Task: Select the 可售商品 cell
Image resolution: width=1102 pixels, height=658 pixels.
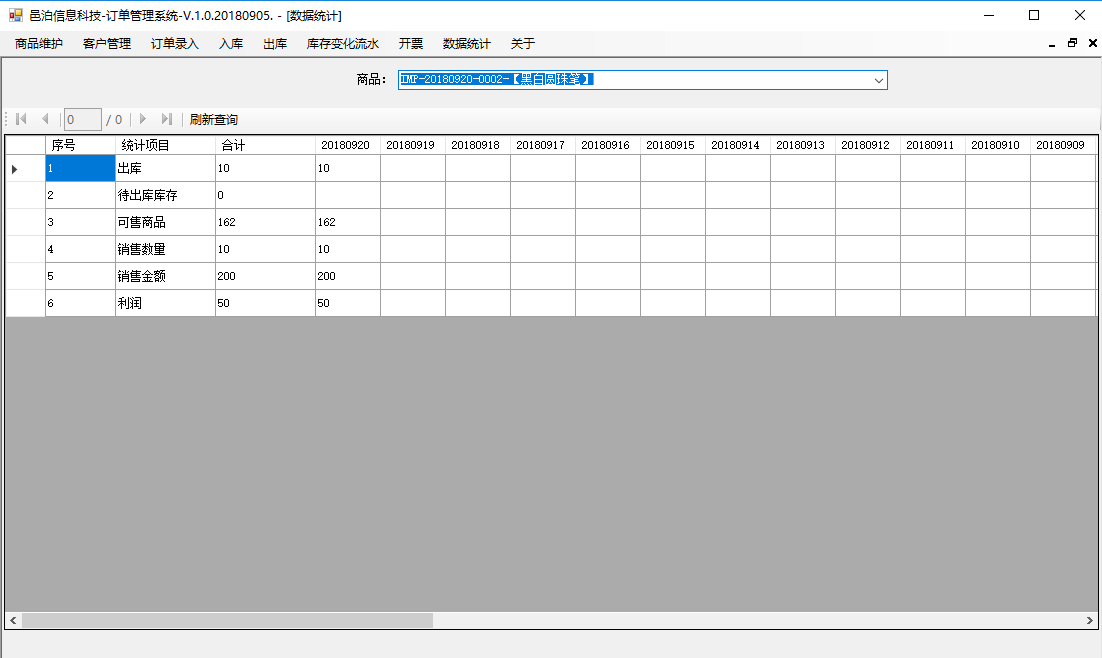Action: [x=165, y=222]
